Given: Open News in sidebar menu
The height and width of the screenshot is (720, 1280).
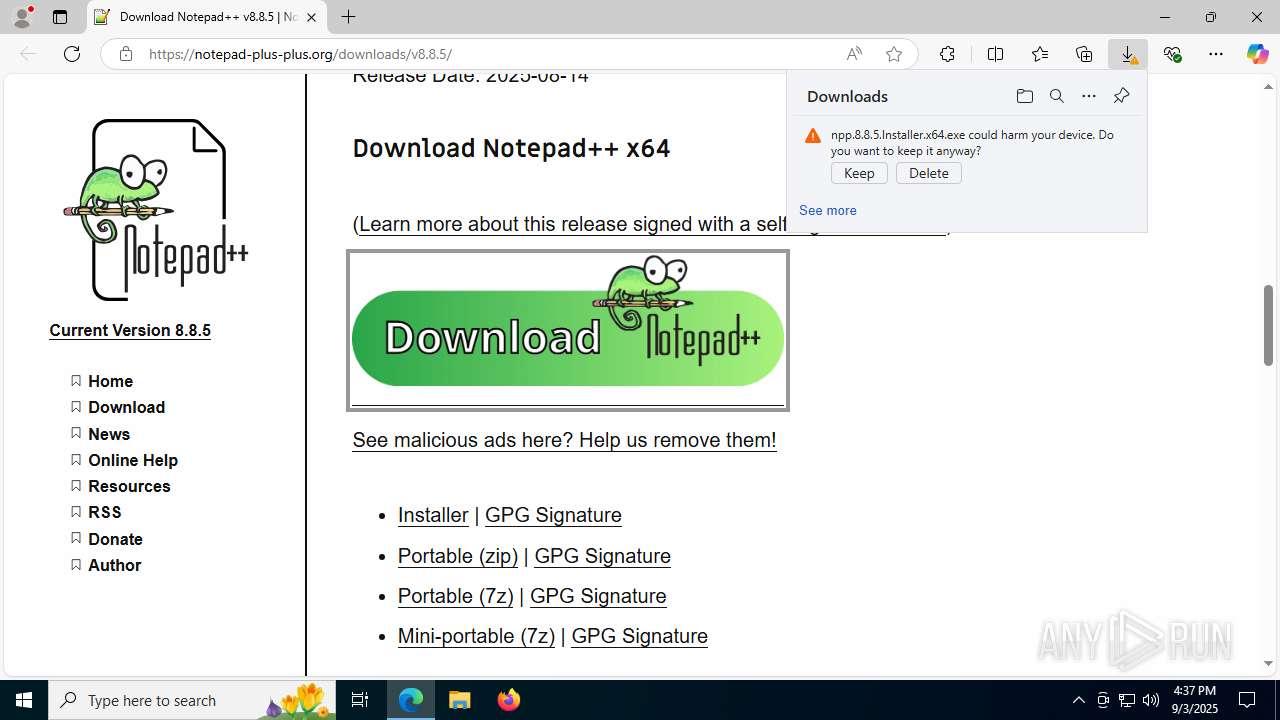Looking at the screenshot, I should [109, 434].
